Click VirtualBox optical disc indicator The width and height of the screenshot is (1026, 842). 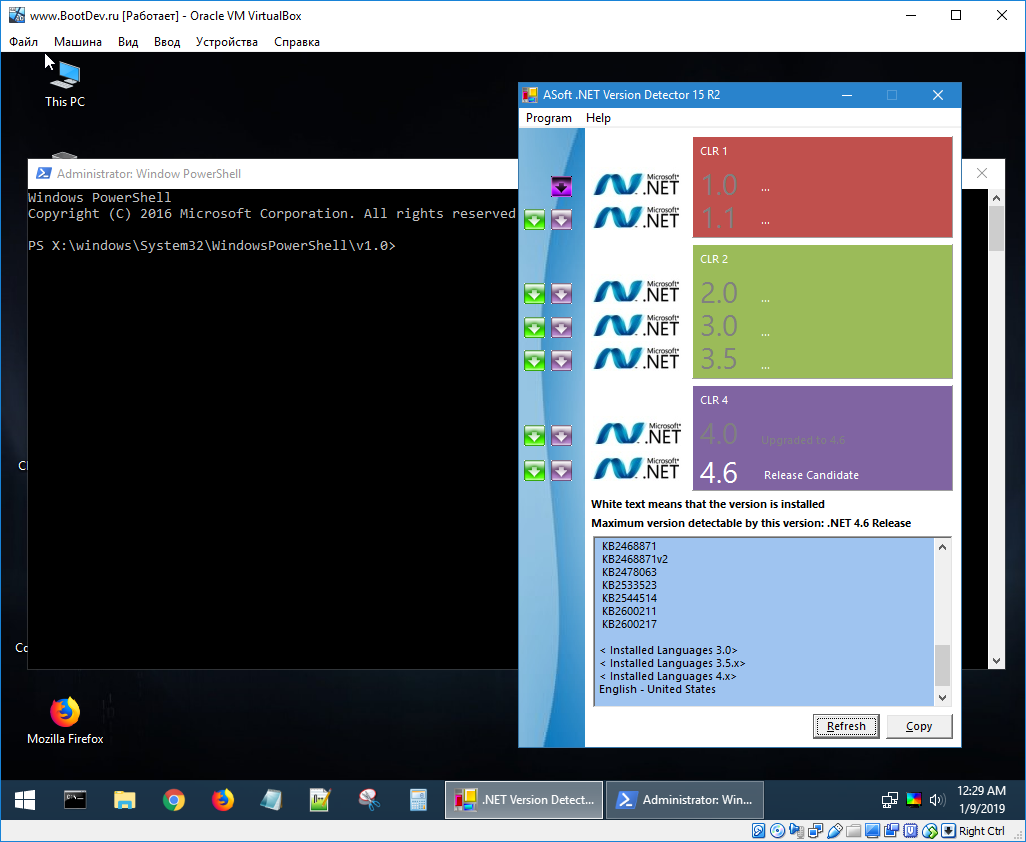(777, 831)
